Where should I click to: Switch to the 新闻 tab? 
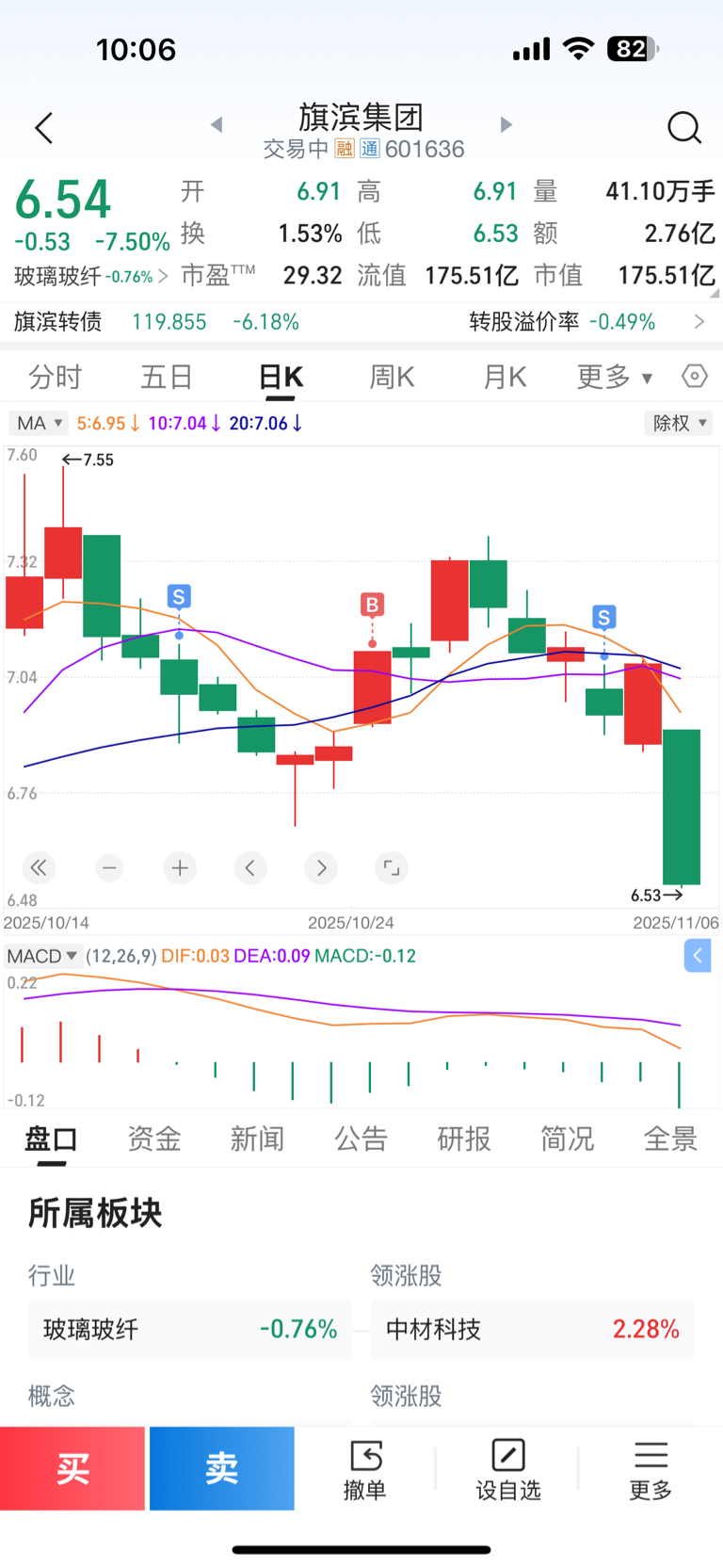(x=257, y=1139)
